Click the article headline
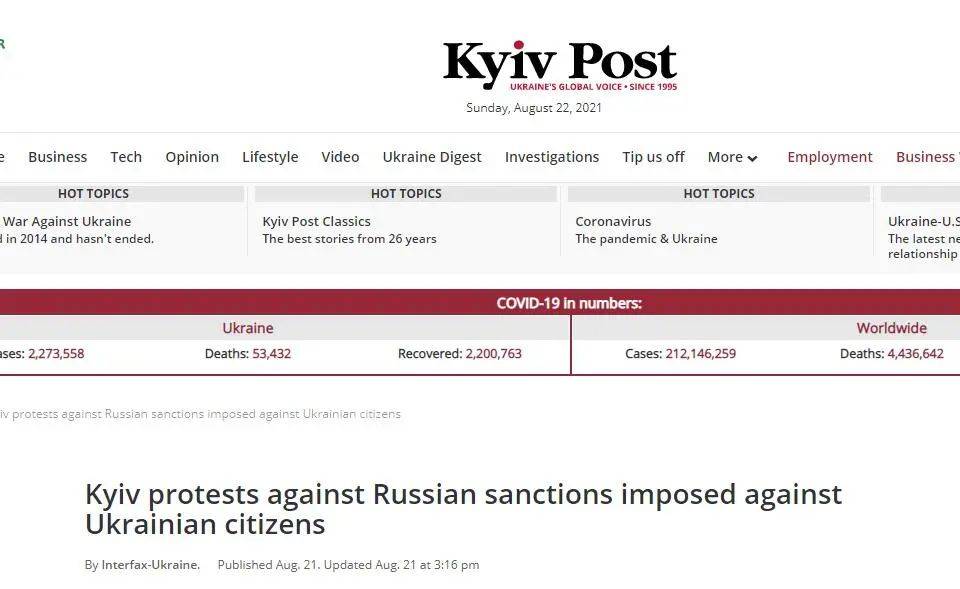Viewport: 960px width, 589px height. pyautogui.click(x=463, y=509)
